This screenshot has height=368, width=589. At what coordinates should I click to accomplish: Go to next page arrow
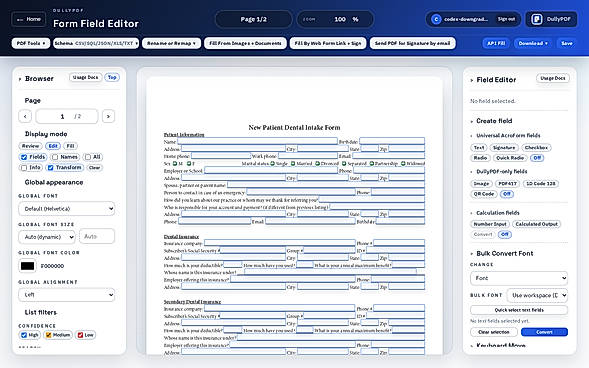[x=108, y=116]
